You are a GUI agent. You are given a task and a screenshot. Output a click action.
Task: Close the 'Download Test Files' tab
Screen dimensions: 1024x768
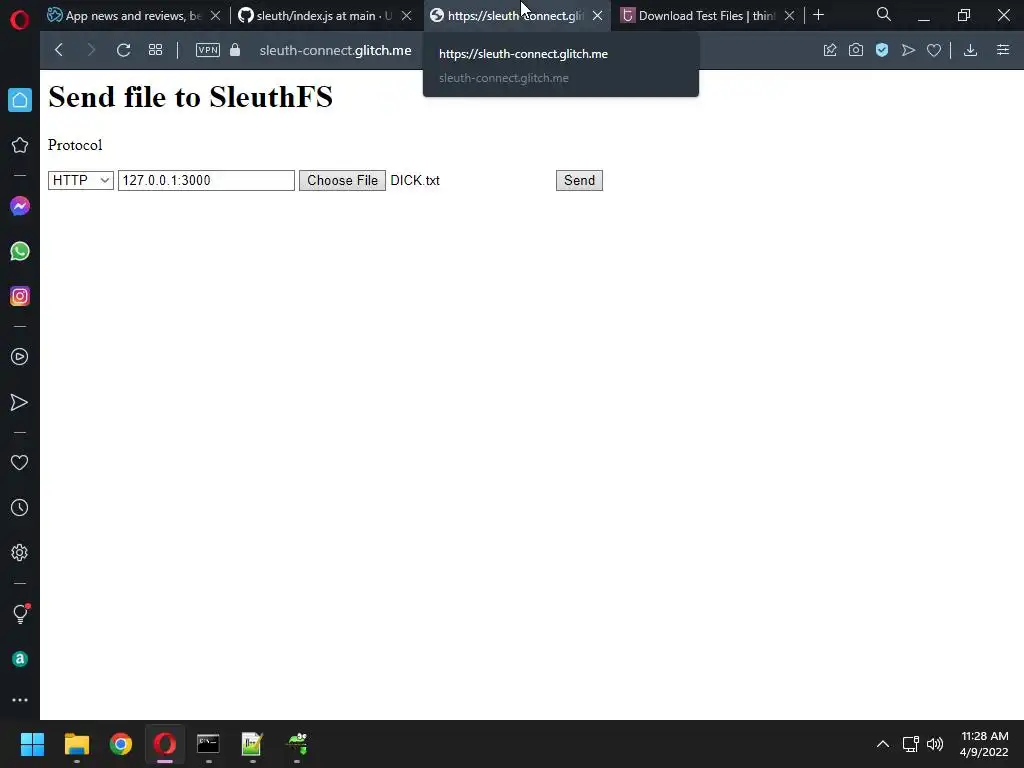[x=790, y=16]
